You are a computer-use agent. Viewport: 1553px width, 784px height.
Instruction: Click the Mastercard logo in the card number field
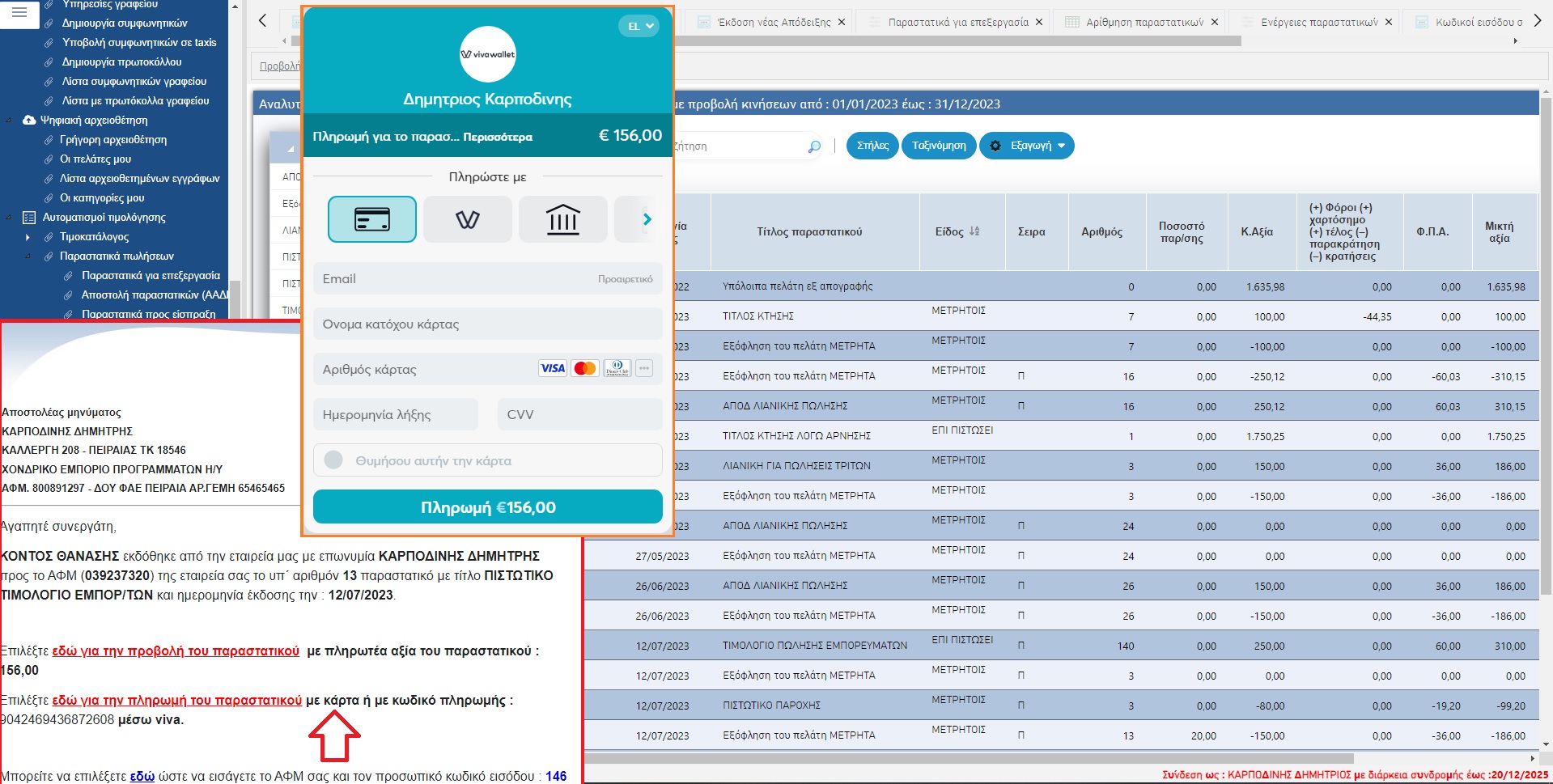(584, 369)
